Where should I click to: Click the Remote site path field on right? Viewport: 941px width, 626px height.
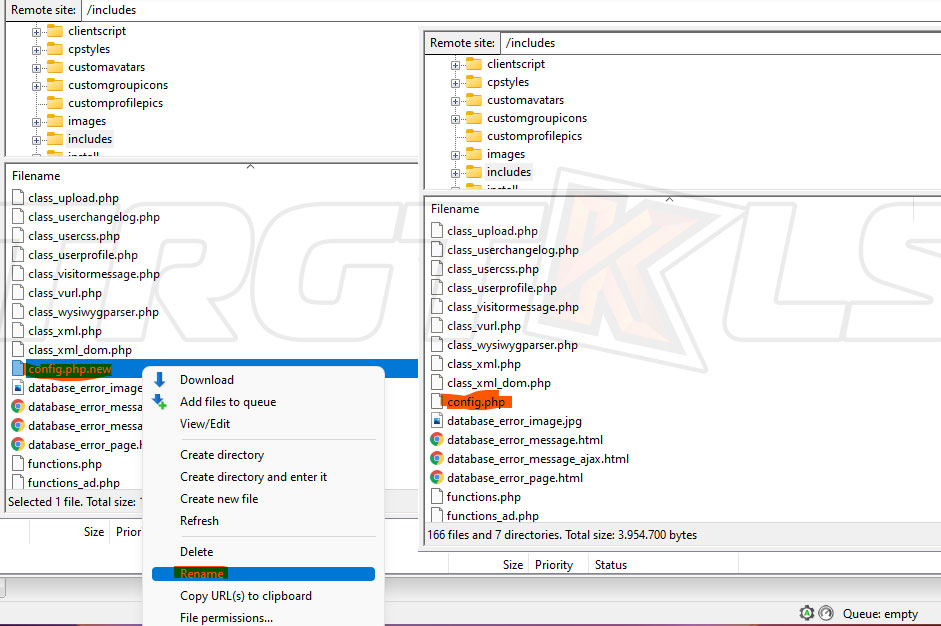(718, 43)
